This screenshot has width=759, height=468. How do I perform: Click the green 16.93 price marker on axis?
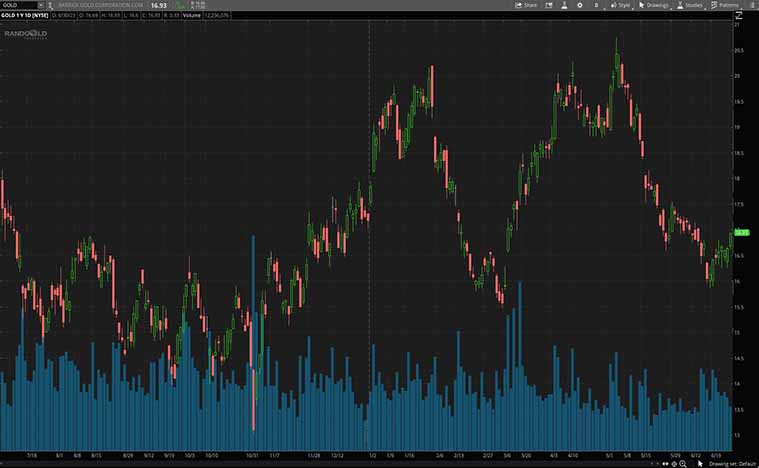[741, 233]
